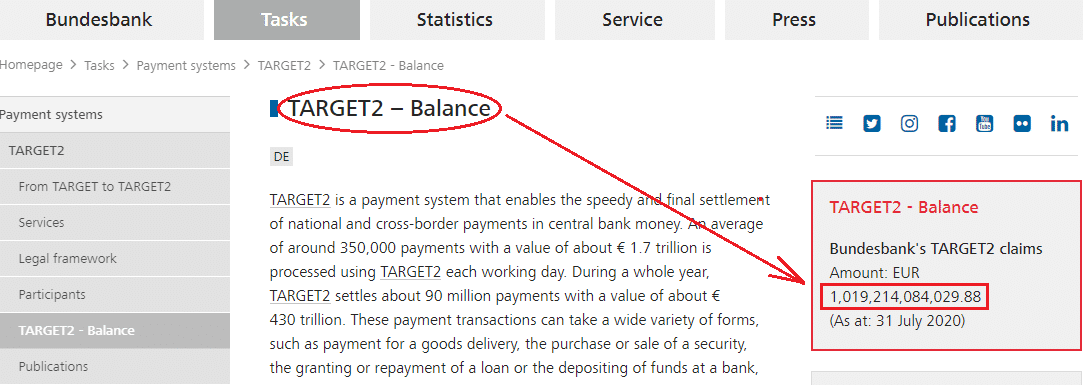The image size is (1083, 385).
Task: Open the Publications top navigation tab
Action: coord(977,19)
